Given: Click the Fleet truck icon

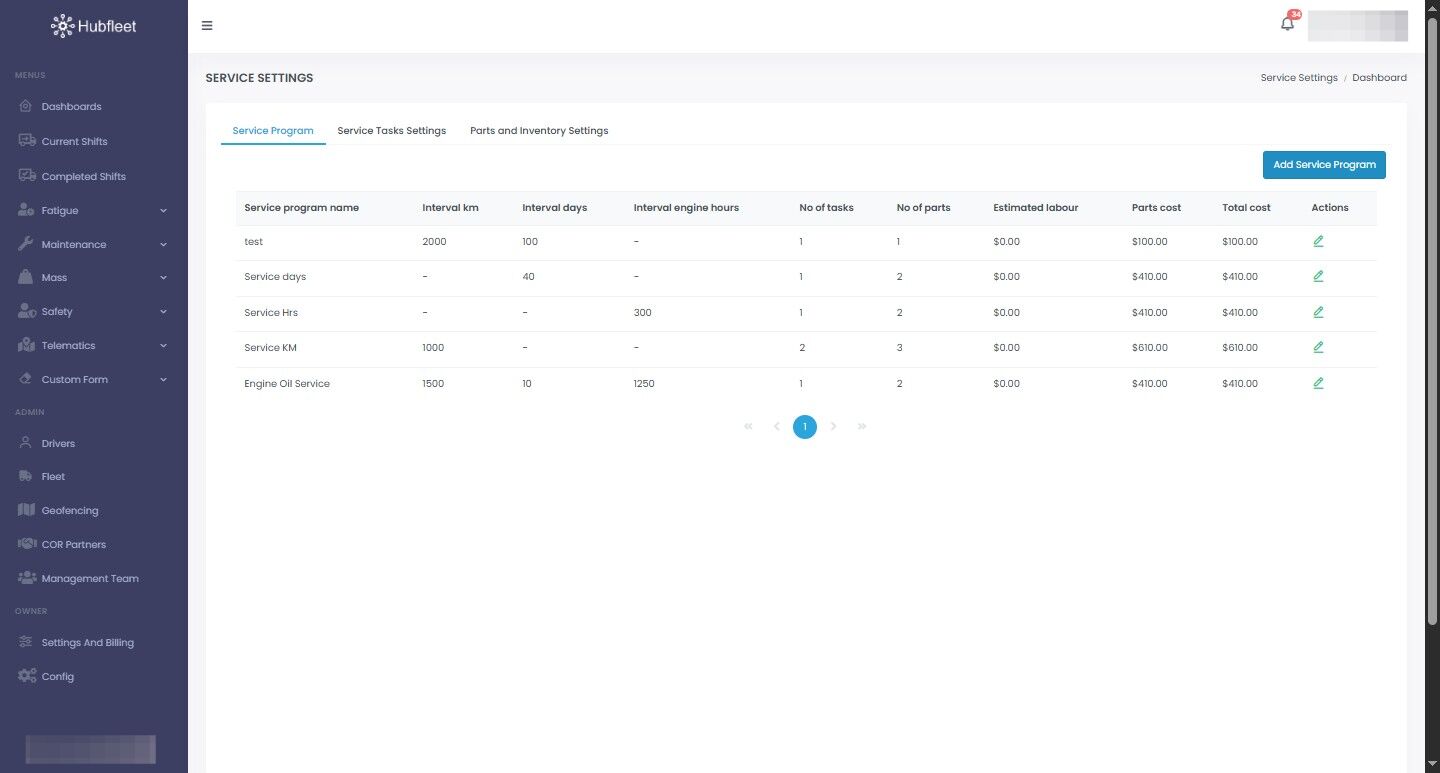Looking at the screenshot, I should (x=26, y=477).
